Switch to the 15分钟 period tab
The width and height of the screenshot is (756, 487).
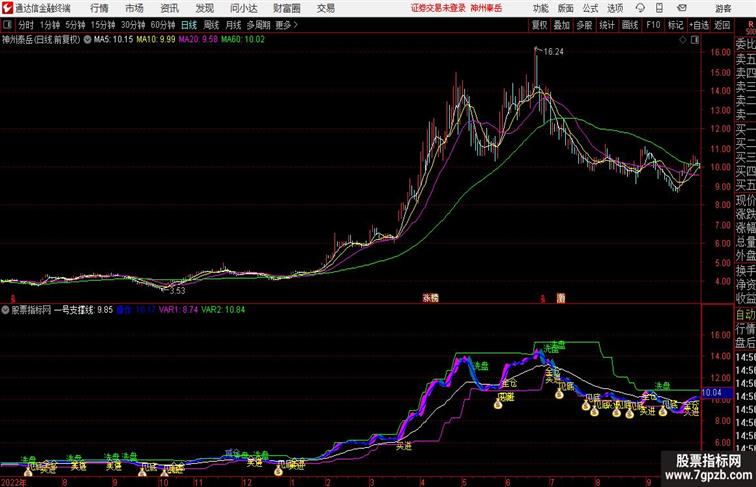click(x=103, y=25)
